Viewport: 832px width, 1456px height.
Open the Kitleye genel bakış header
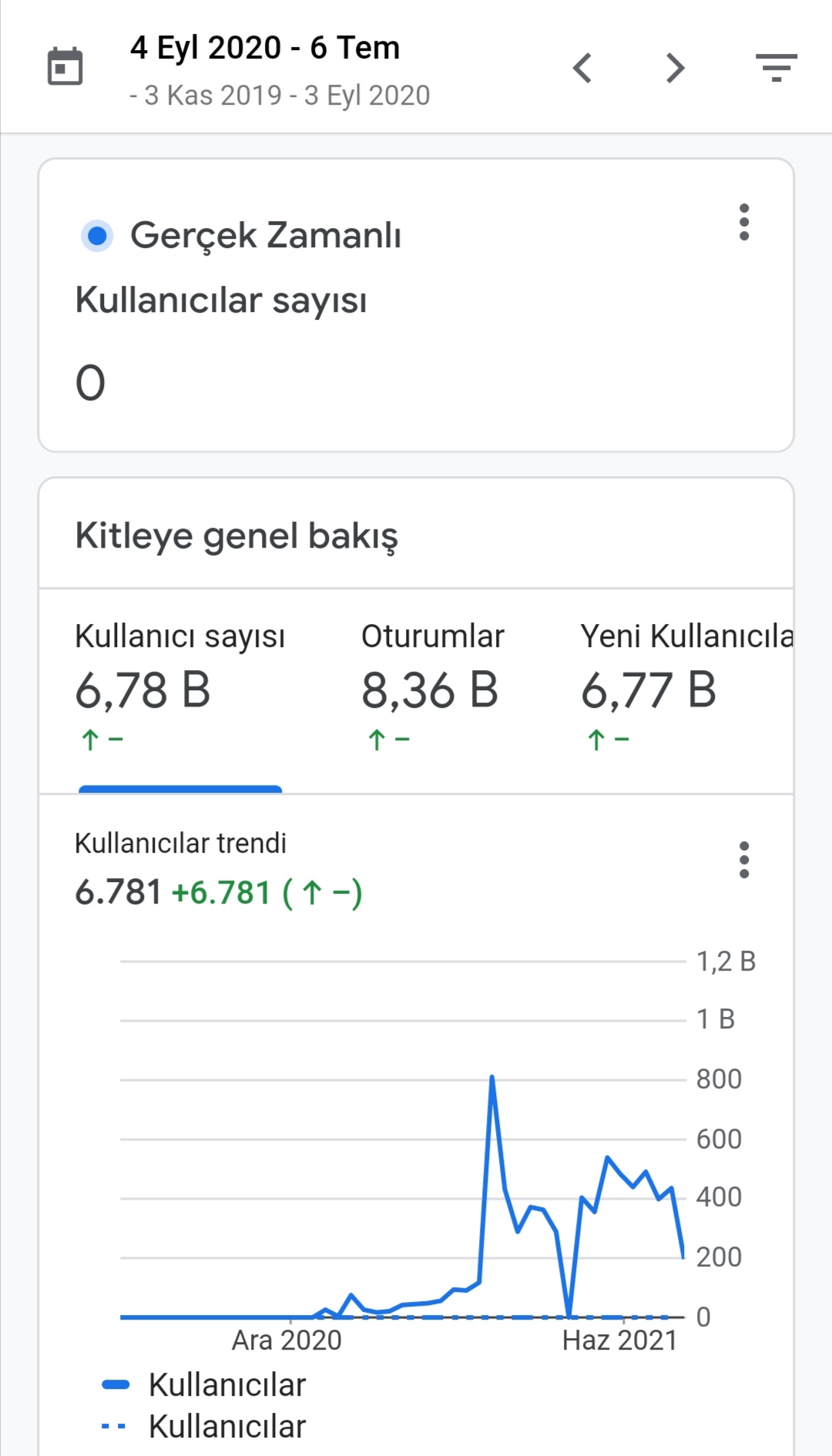tap(237, 535)
